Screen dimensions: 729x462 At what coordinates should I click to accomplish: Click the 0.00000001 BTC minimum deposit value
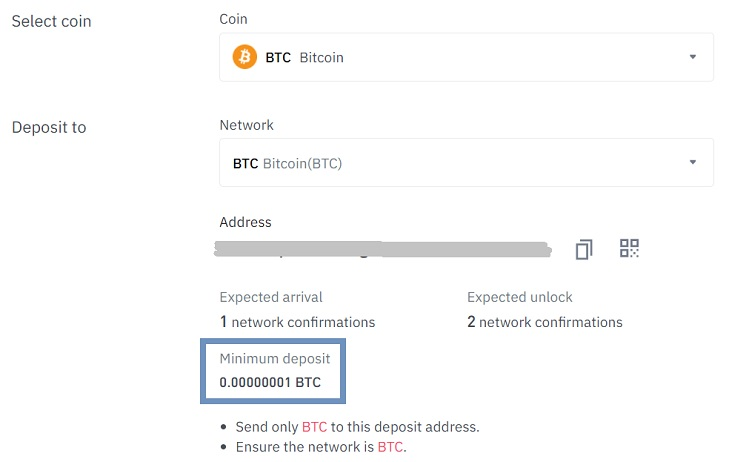pos(270,382)
